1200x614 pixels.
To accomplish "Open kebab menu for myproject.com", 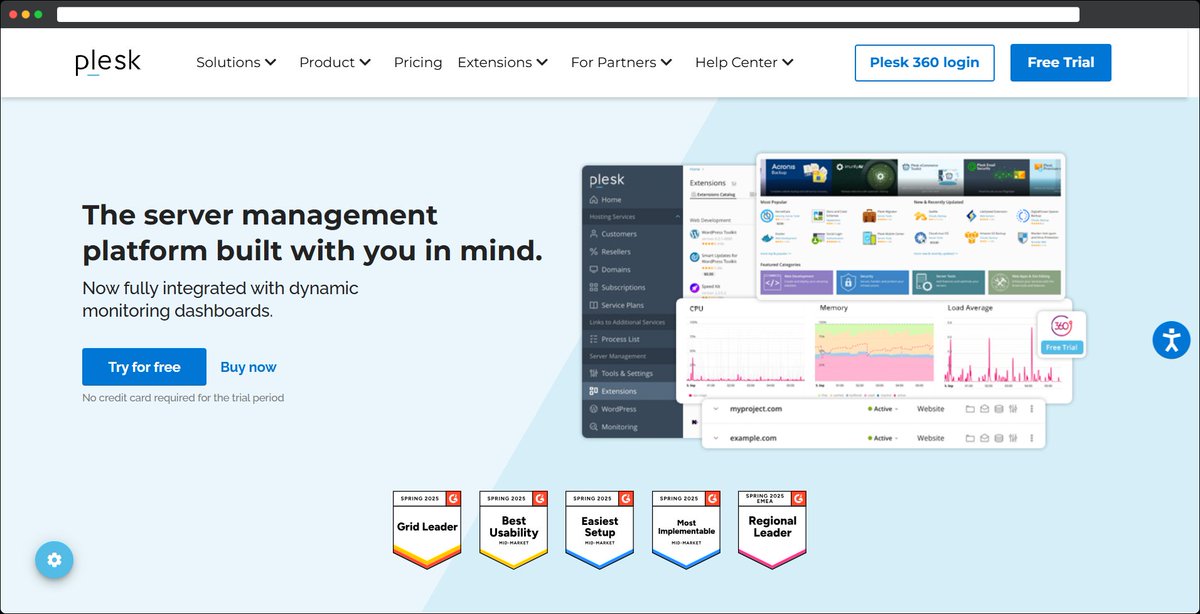I will pyautogui.click(x=1031, y=409).
